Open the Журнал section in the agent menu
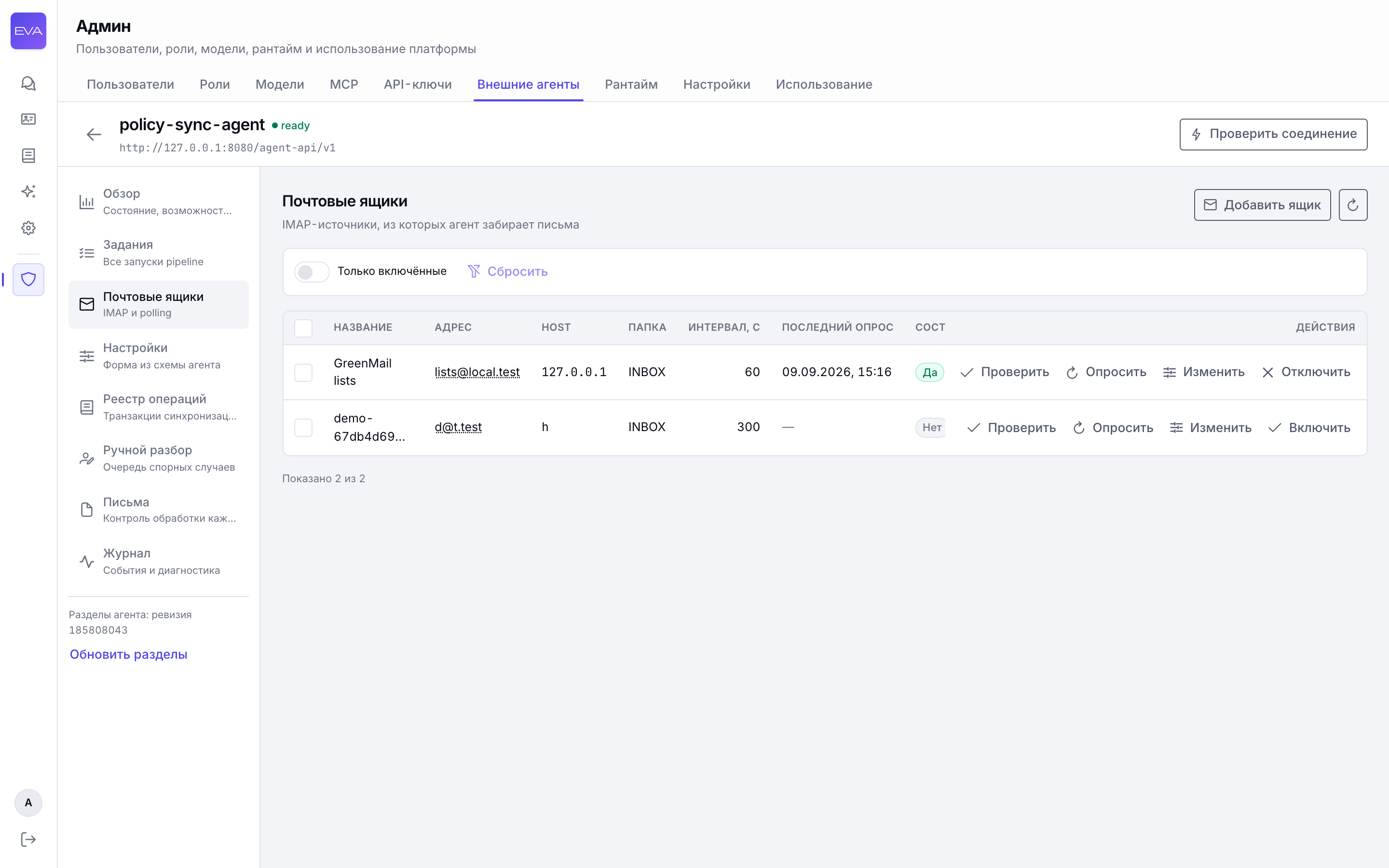1389x868 pixels. point(158,562)
